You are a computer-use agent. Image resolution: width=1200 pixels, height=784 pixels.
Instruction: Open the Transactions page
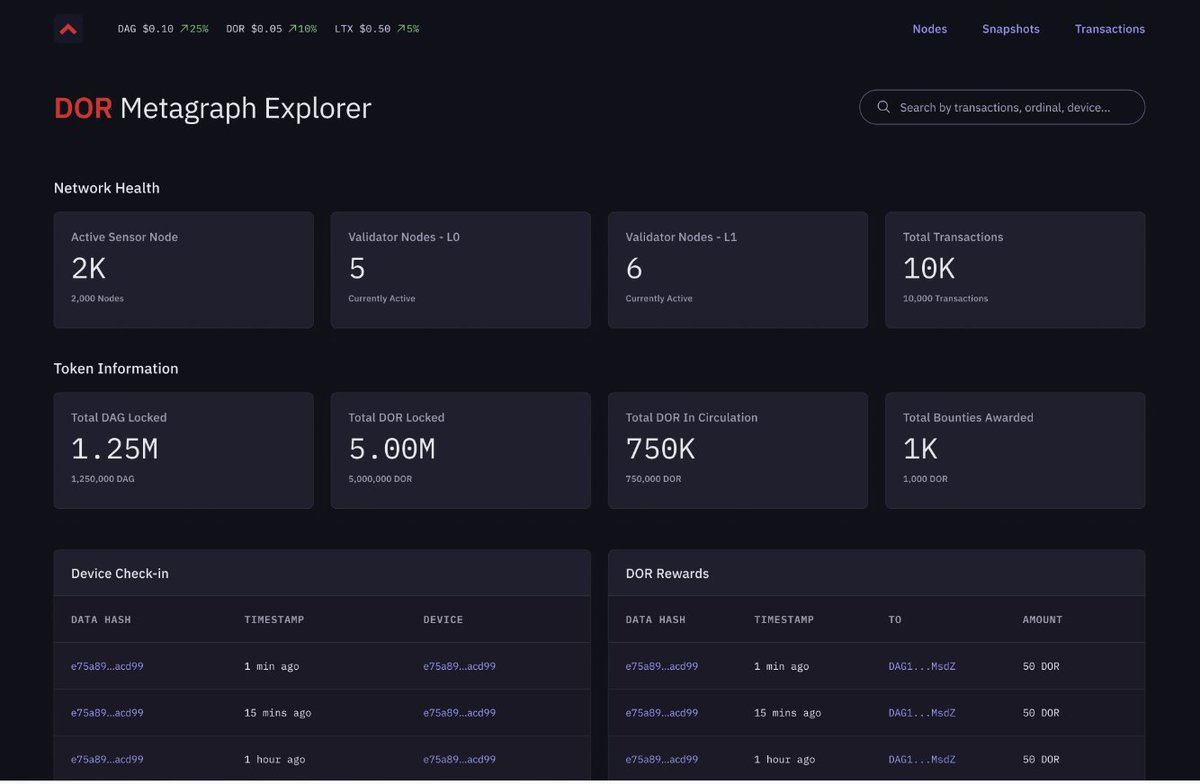pos(1109,29)
